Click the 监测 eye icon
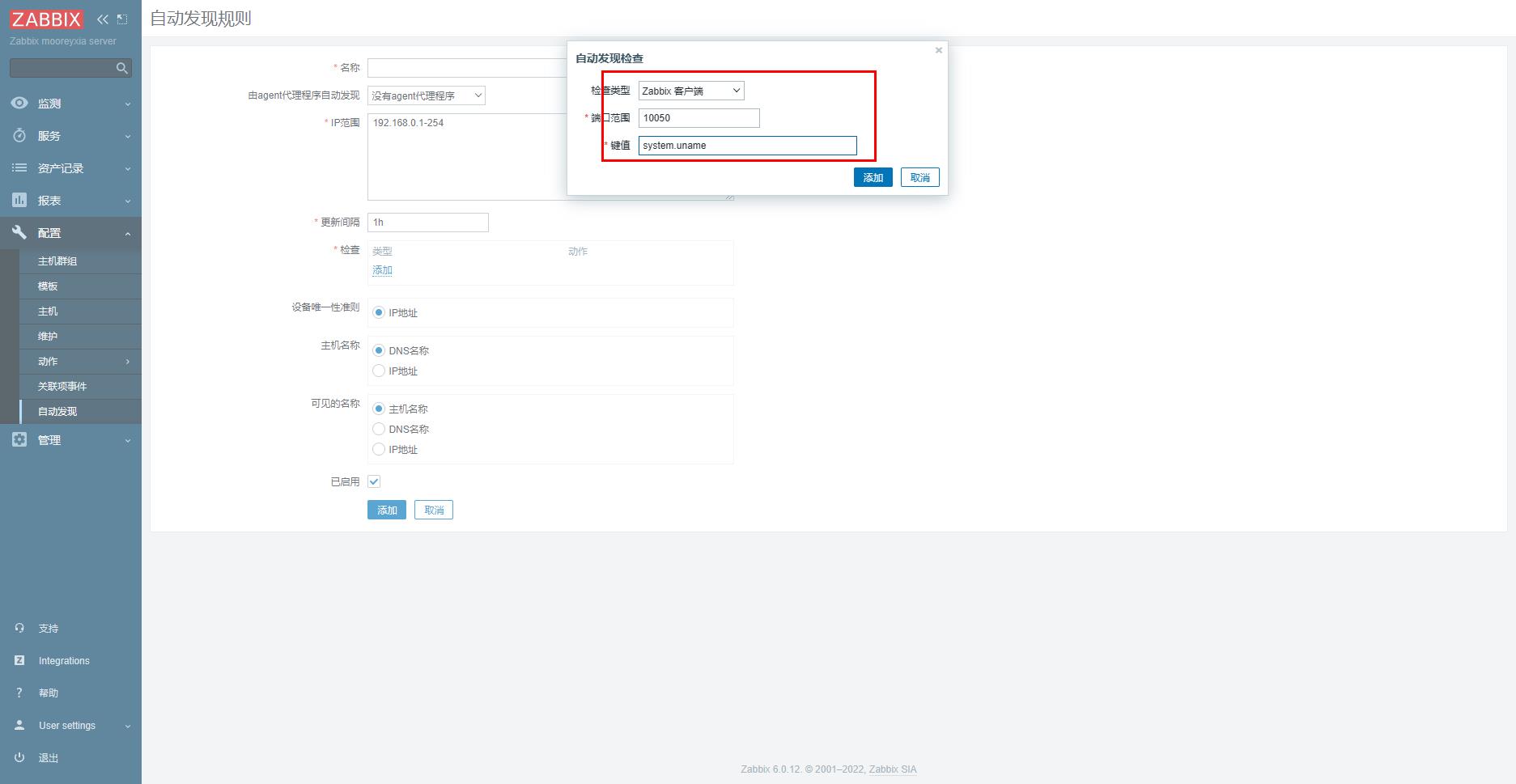 [19, 104]
